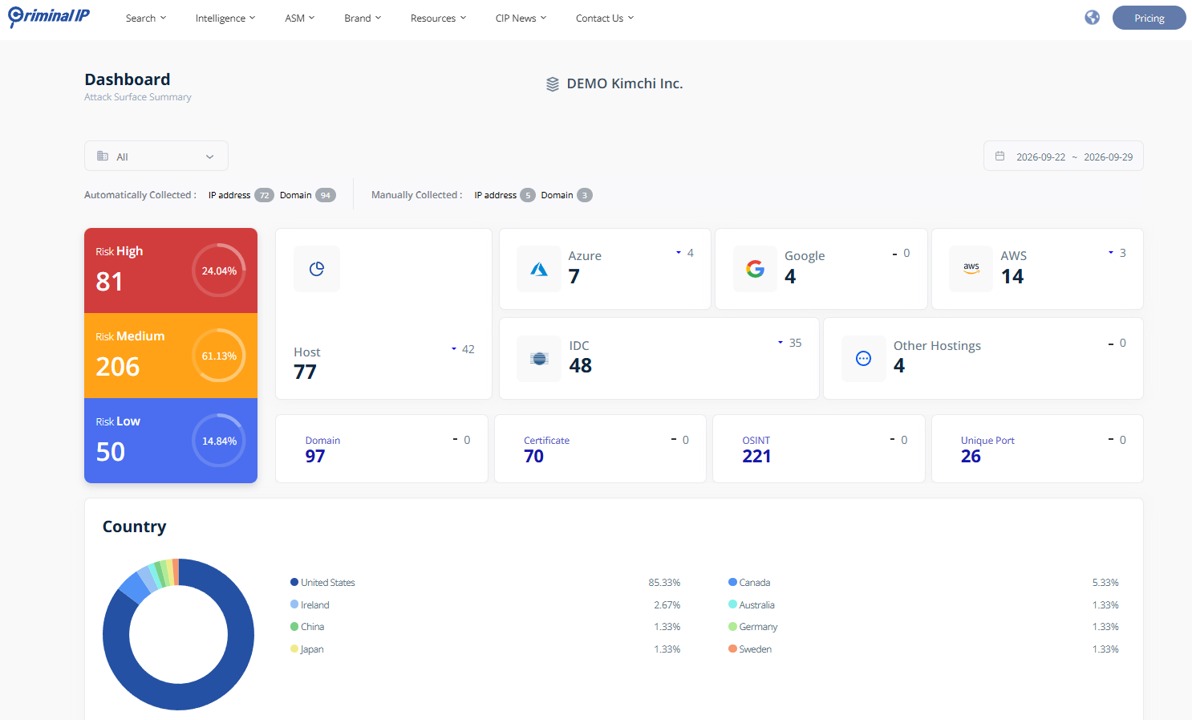Click the Host change indicator 42
Image resolution: width=1192 pixels, height=720 pixels.
[x=463, y=350]
